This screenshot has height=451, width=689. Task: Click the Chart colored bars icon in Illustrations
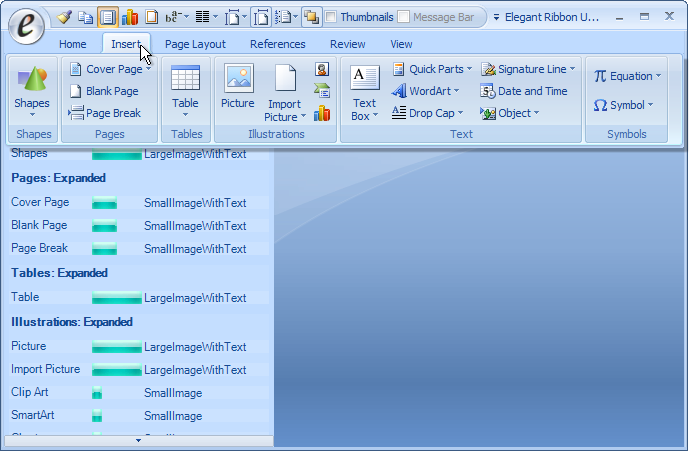tap(322, 113)
